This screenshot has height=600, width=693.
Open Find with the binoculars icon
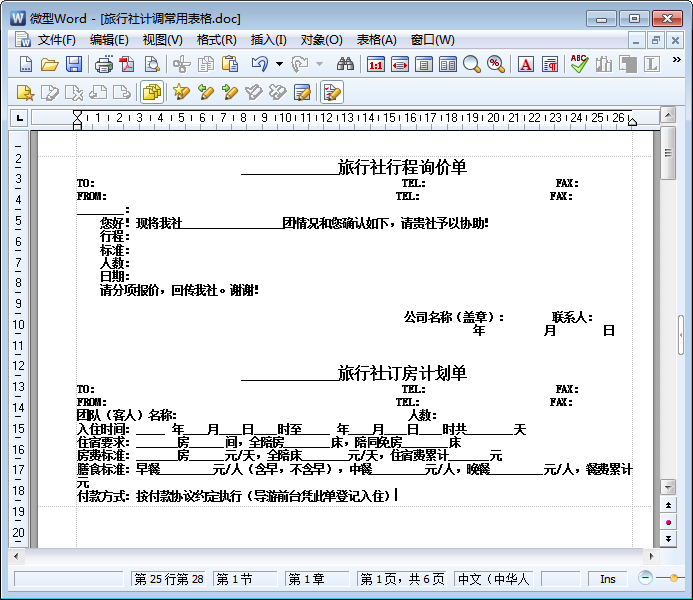pyautogui.click(x=345, y=65)
